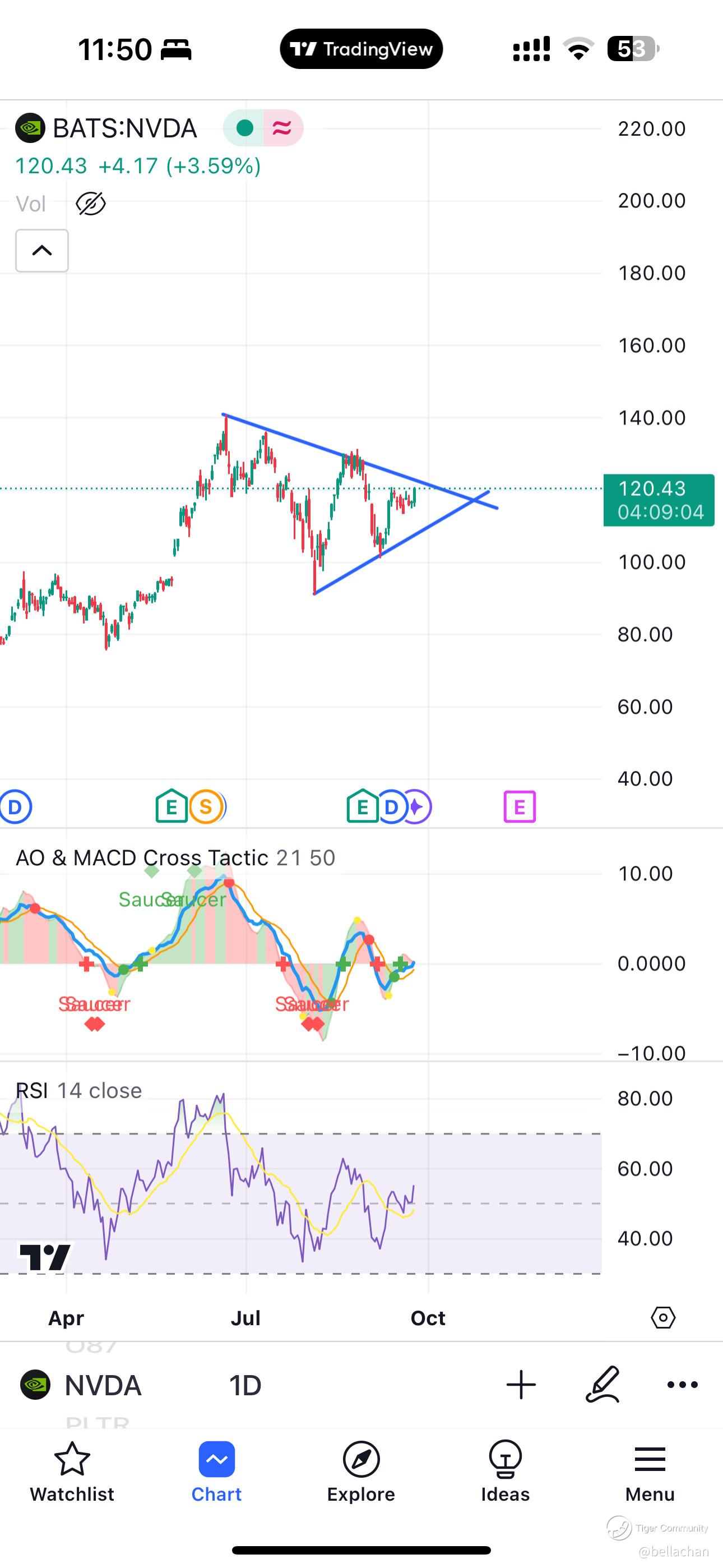Tap the pink upcoming E earnings marker
The width and height of the screenshot is (723, 1568).
tap(520, 806)
